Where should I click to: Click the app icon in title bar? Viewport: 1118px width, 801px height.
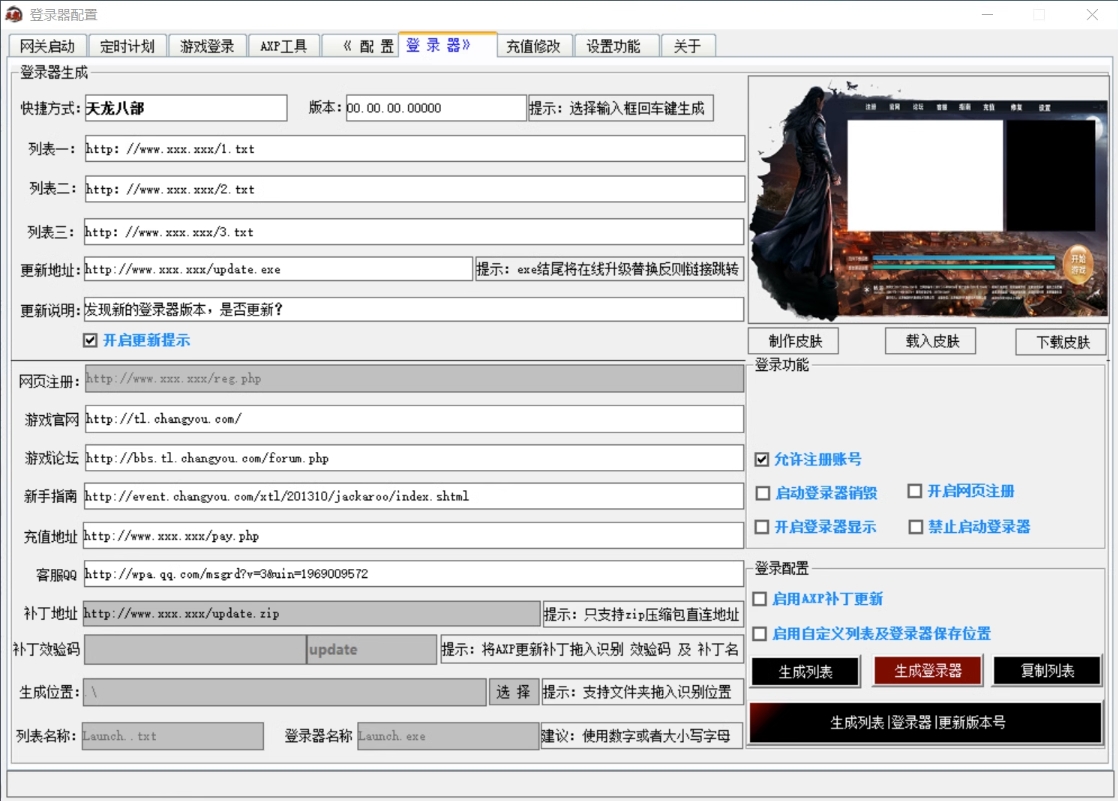[14, 15]
